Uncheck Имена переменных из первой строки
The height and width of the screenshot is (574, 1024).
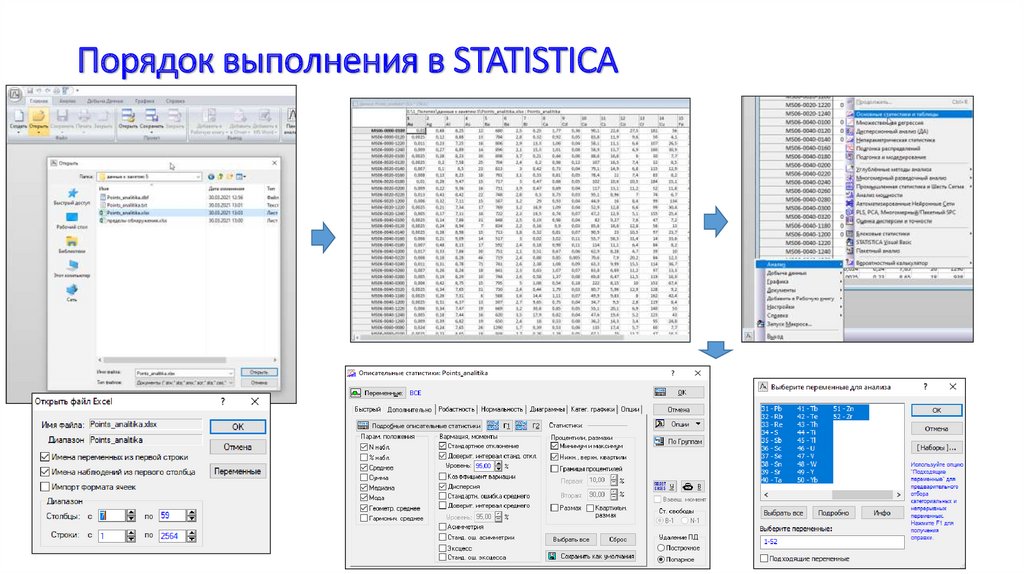tap(45, 456)
